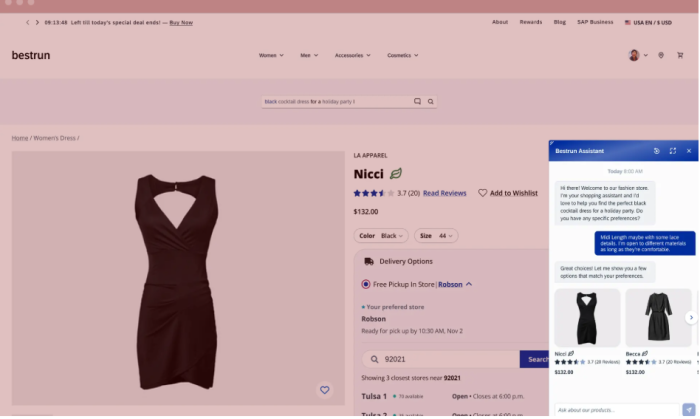700x419 pixels.
Task: Open Read Reviews link
Action: (444, 193)
